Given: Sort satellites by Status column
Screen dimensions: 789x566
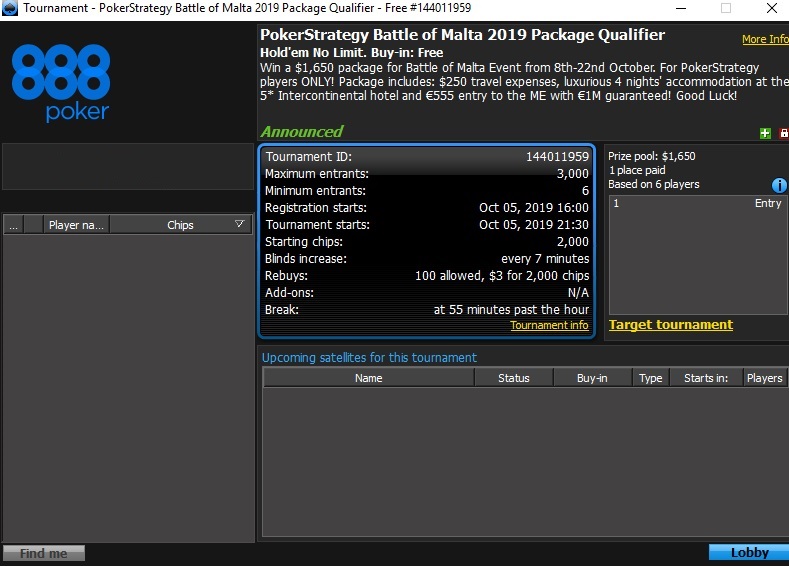Looking at the screenshot, I should (514, 378).
